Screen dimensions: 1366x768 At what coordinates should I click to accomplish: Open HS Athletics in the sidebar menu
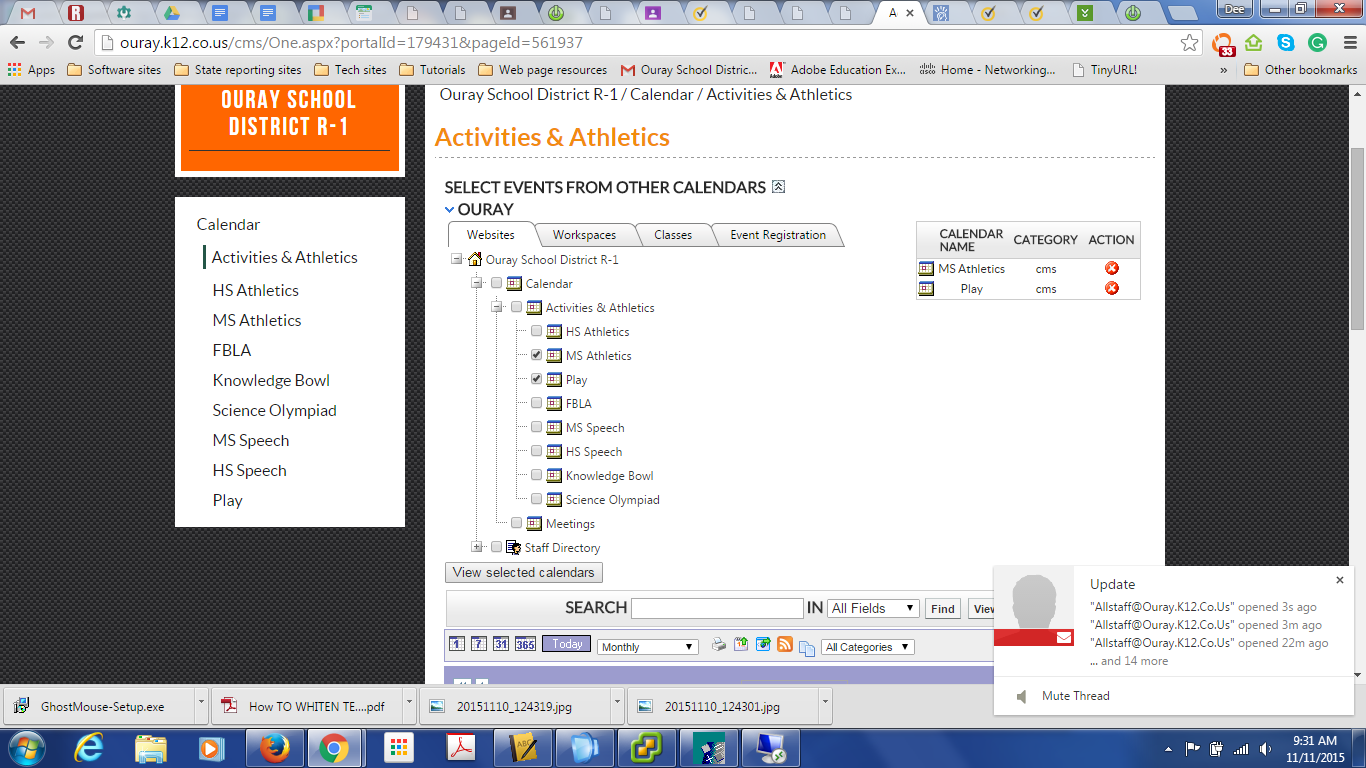255,290
